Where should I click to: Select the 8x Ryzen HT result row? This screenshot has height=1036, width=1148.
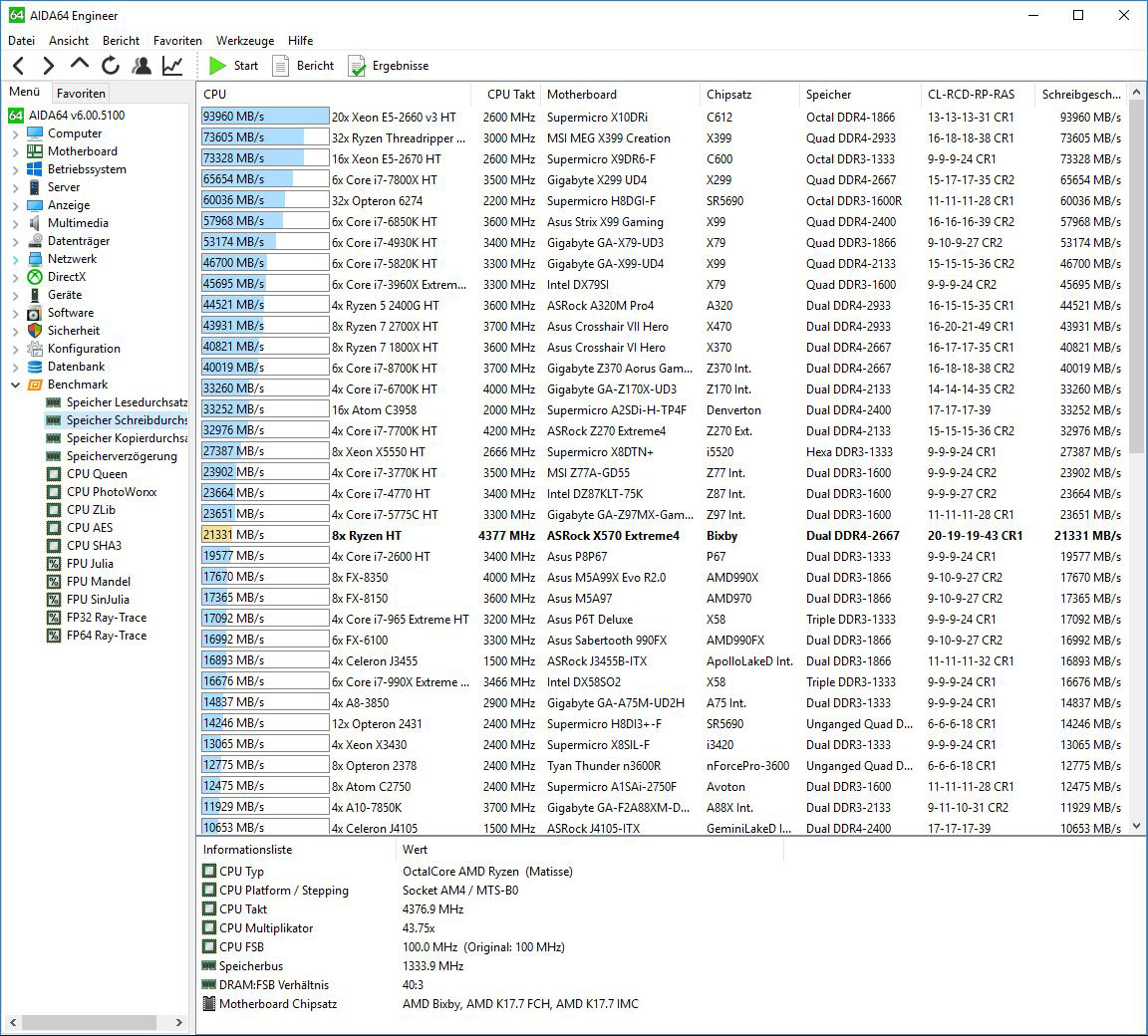[x=663, y=536]
